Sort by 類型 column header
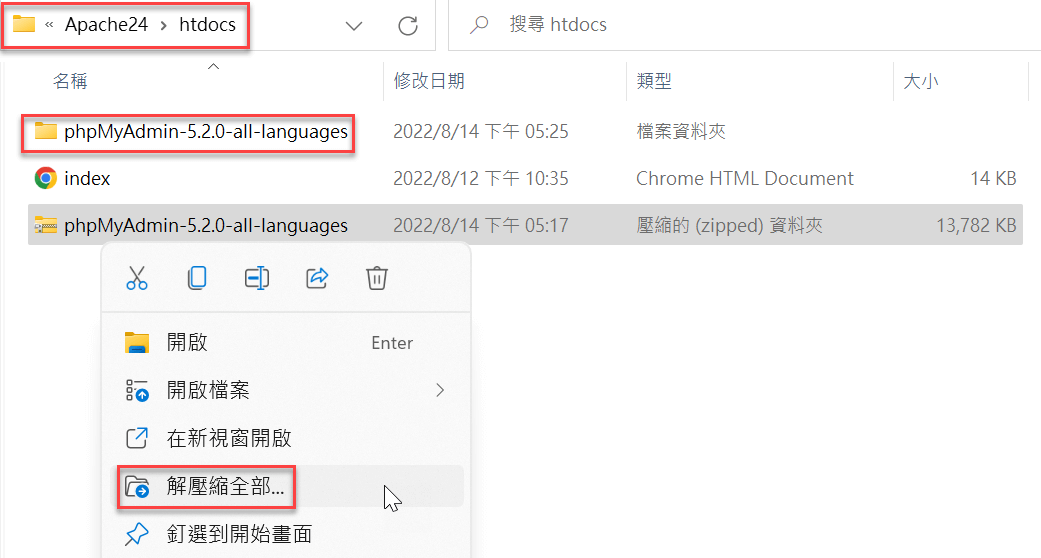This screenshot has width=1041, height=558. (x=654, y=81)
